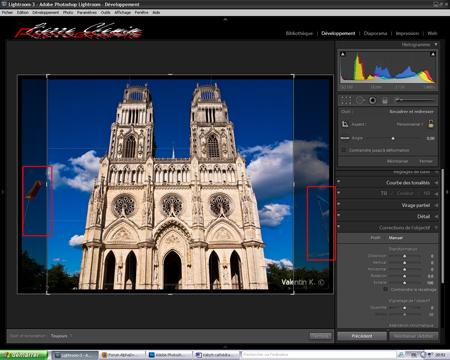Click the Rotation transformation slider handle
The width and height of the screenshot is (450, 360).
[405, 276]
